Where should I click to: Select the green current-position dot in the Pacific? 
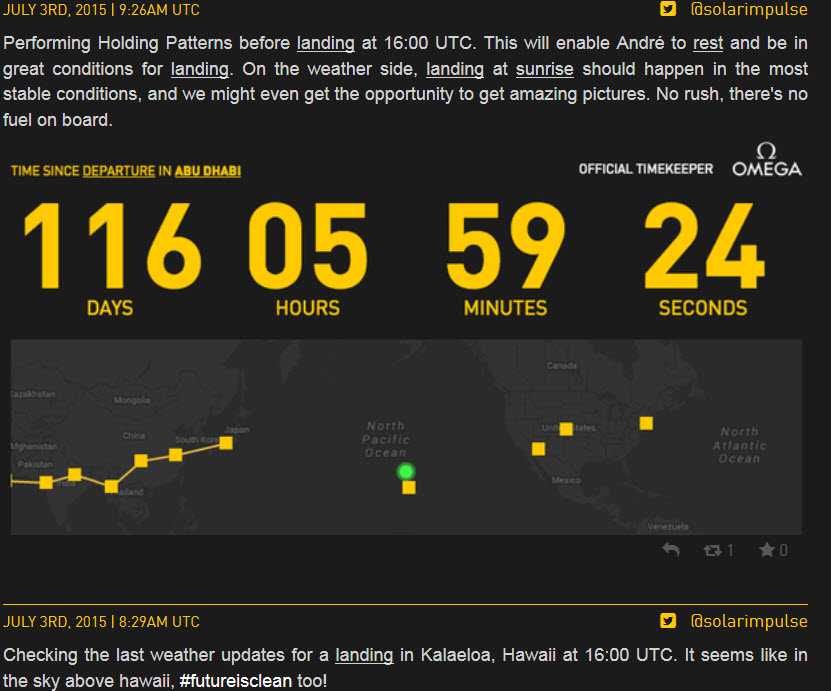[x=405, y=471]
